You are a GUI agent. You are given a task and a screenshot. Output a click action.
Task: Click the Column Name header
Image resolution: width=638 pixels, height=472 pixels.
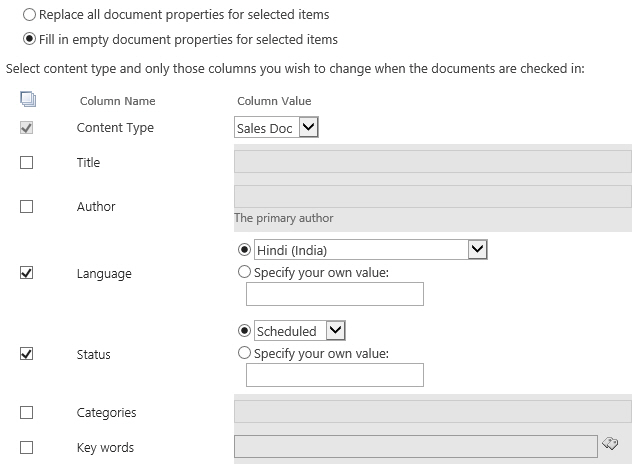point(118,101)
